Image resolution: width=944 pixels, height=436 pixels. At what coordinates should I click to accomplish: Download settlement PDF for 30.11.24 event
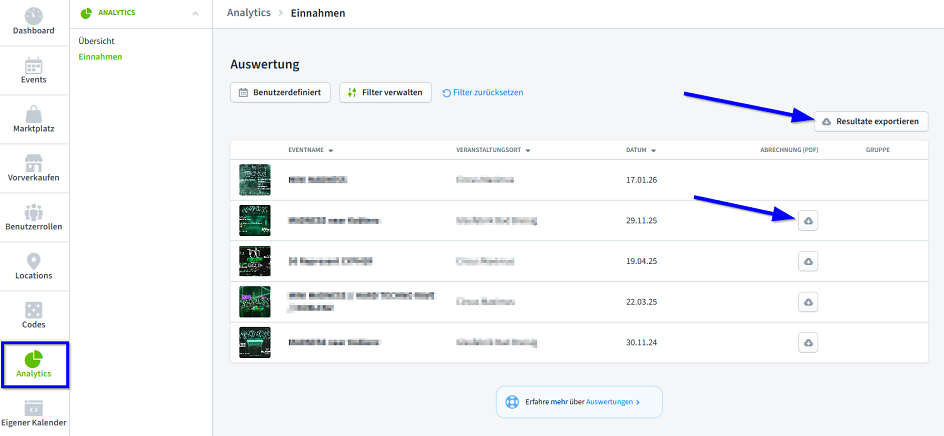(x=808, y=342)
